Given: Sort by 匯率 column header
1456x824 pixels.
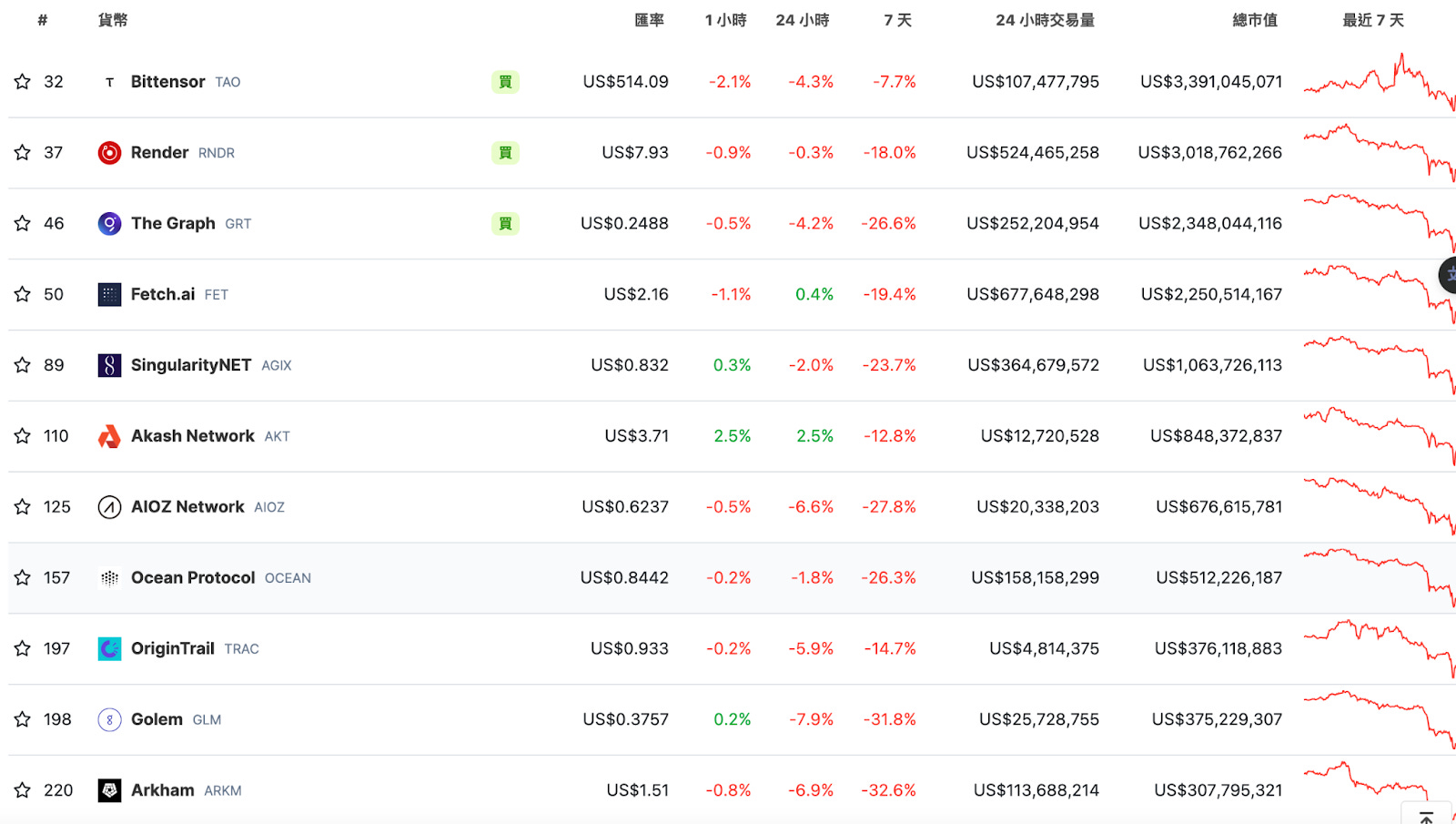Looking at the screenshot, I should click(x=650, y=20).
